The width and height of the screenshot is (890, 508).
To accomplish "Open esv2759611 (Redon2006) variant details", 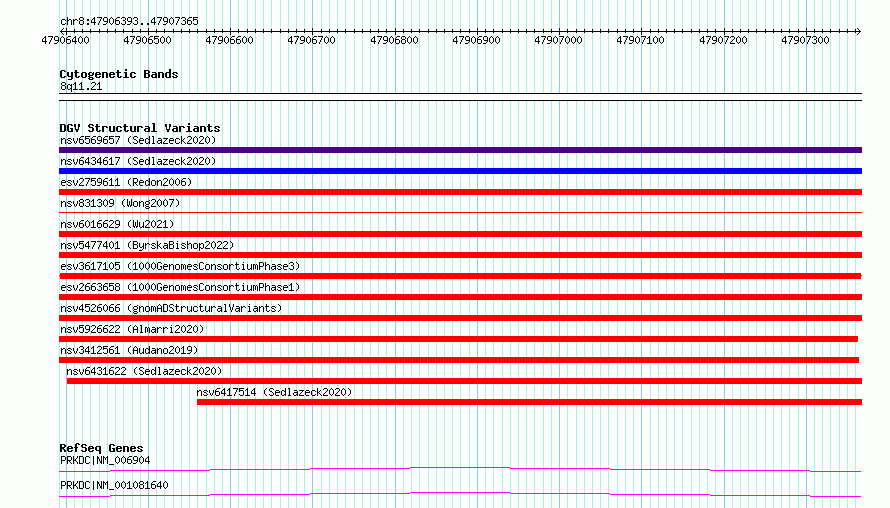I will coord(126,182).
